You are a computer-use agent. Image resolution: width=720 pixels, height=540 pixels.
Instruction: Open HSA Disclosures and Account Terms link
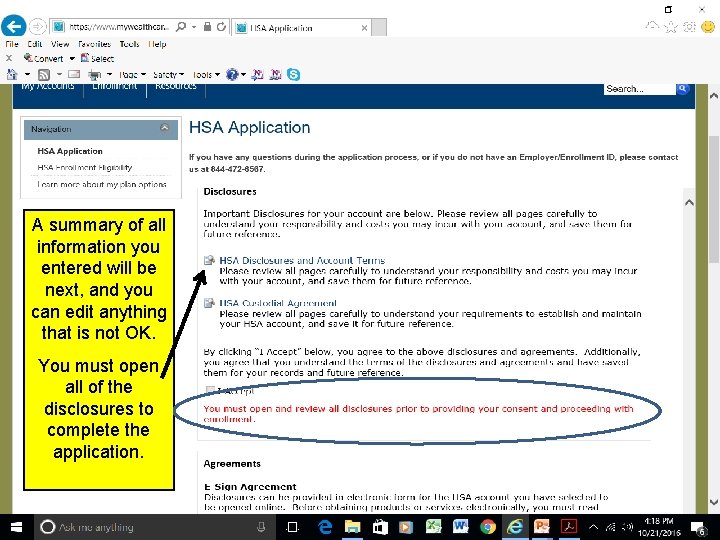(302, 260)
